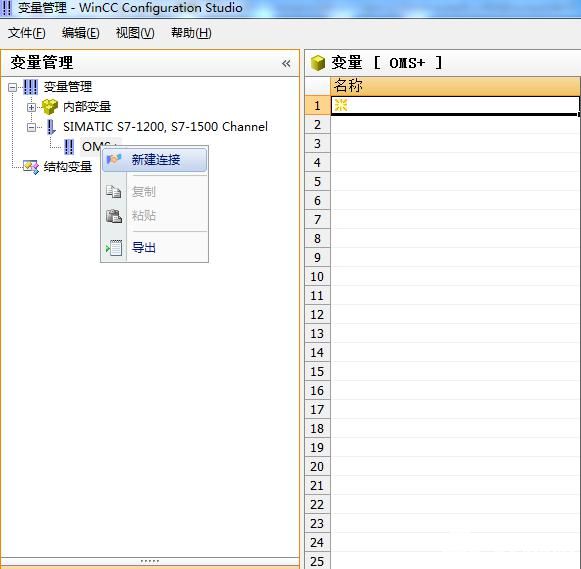581x569 pixels.
Task: Open the 帮助(H) menu
Action: tap(191, 33)
